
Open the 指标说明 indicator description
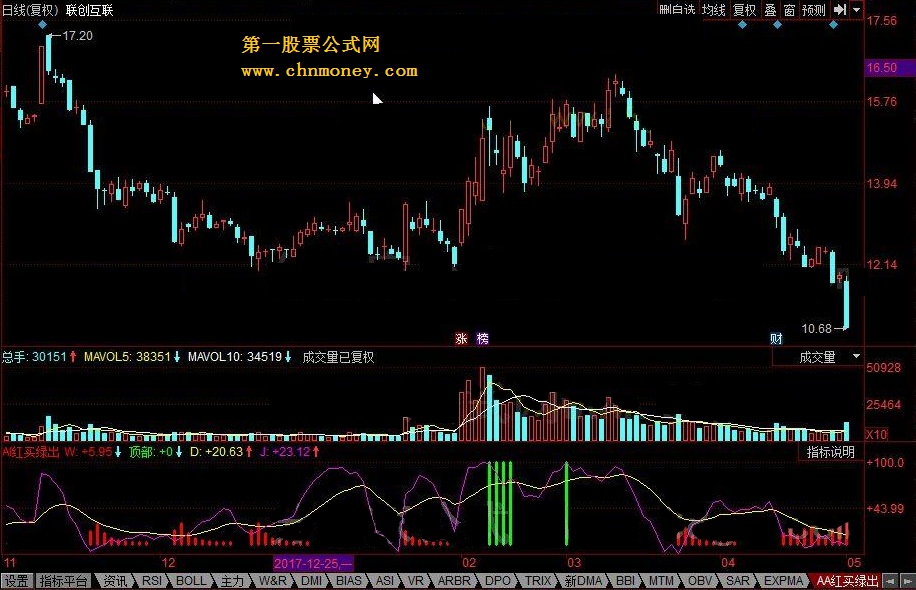coord(830,452)
